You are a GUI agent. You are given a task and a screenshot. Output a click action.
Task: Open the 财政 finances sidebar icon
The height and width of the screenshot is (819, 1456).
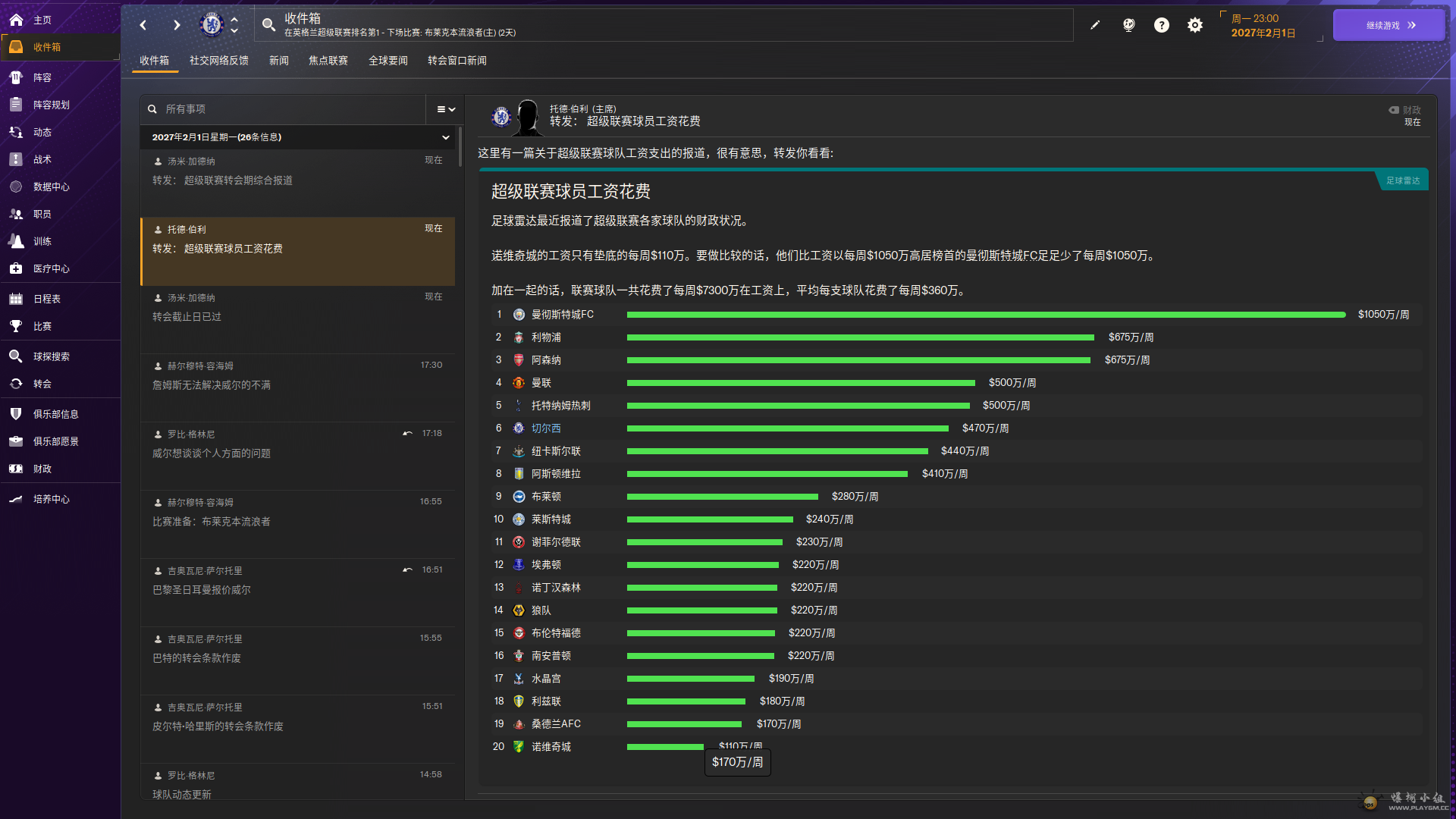[x=16, y=469]
